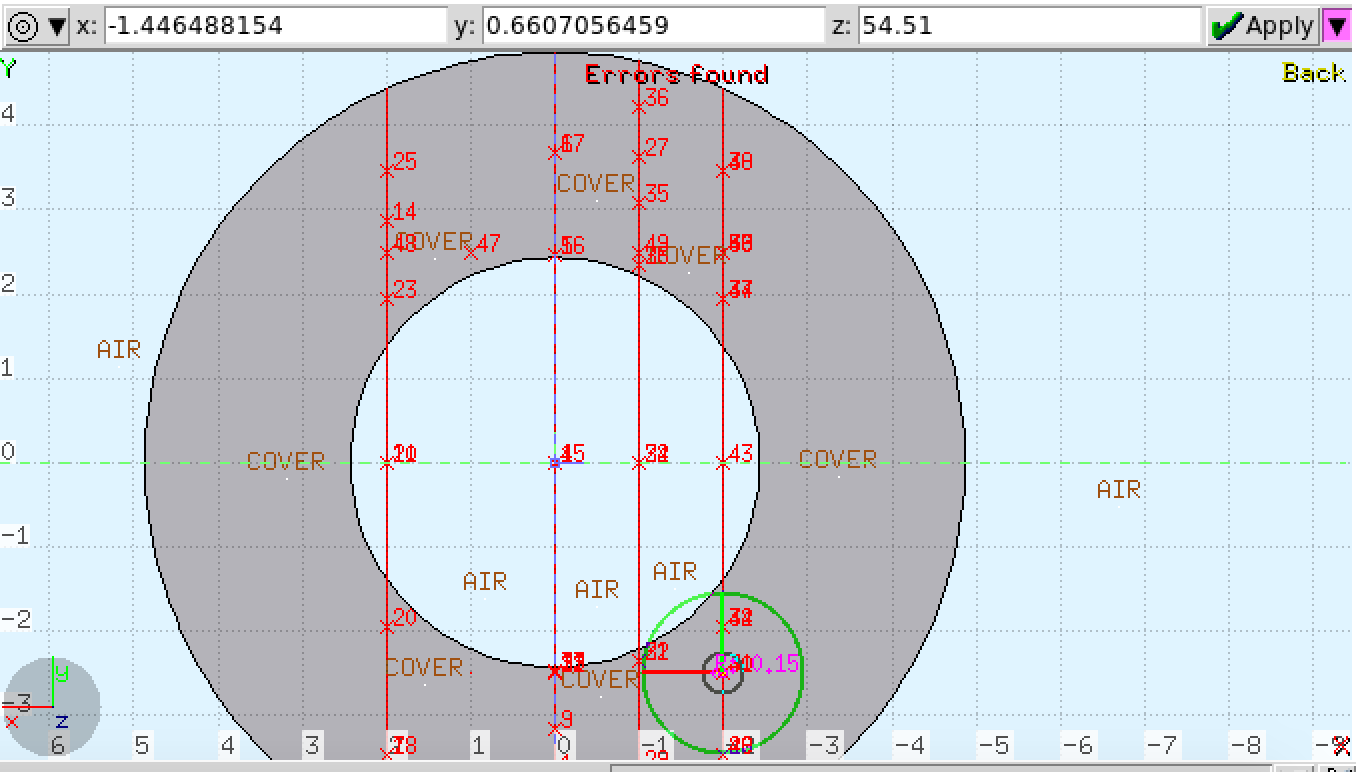Open the dropdown arrow beside the origin icon
1356x772 pixels.
[57, 26]
